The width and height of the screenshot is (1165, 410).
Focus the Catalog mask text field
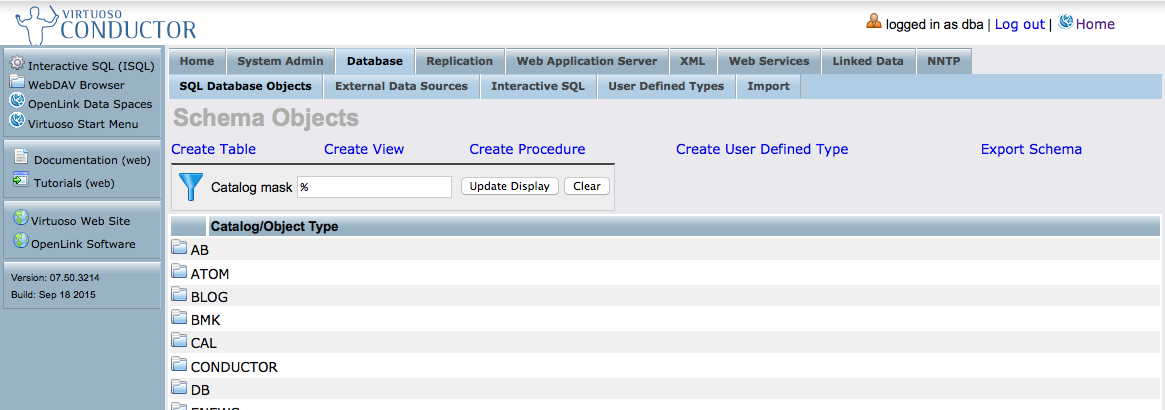(374, 187)
